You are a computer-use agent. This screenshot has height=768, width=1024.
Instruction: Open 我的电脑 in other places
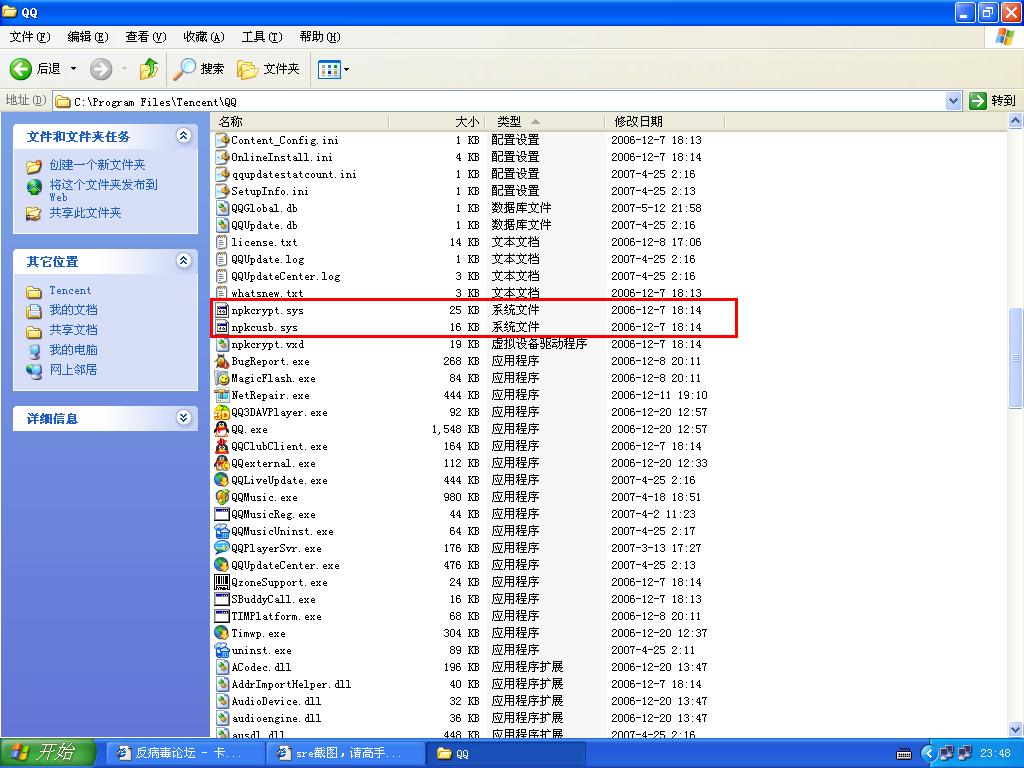pos(73,349)
